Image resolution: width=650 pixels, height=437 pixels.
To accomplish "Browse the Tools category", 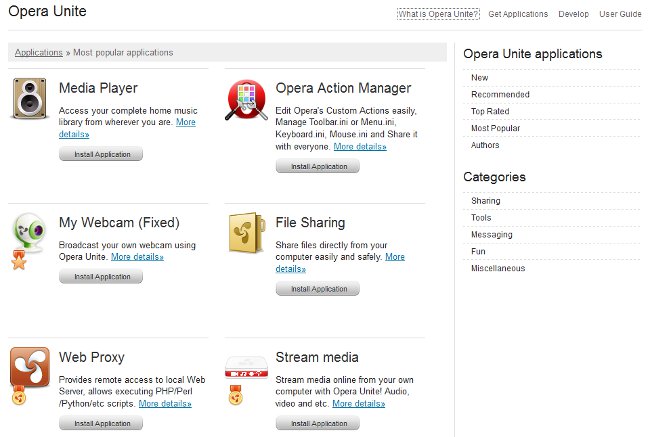I will 481,218.
